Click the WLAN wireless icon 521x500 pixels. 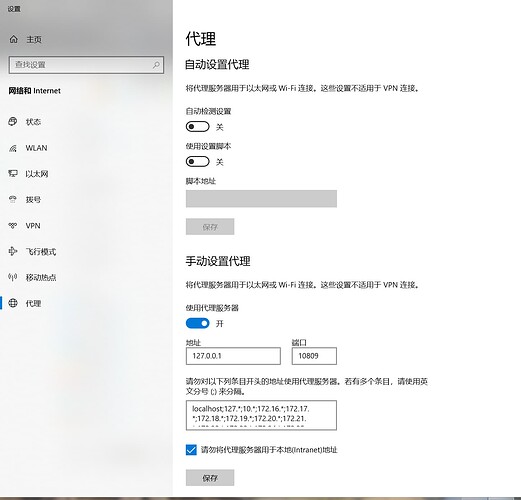(x=13, y=148)
